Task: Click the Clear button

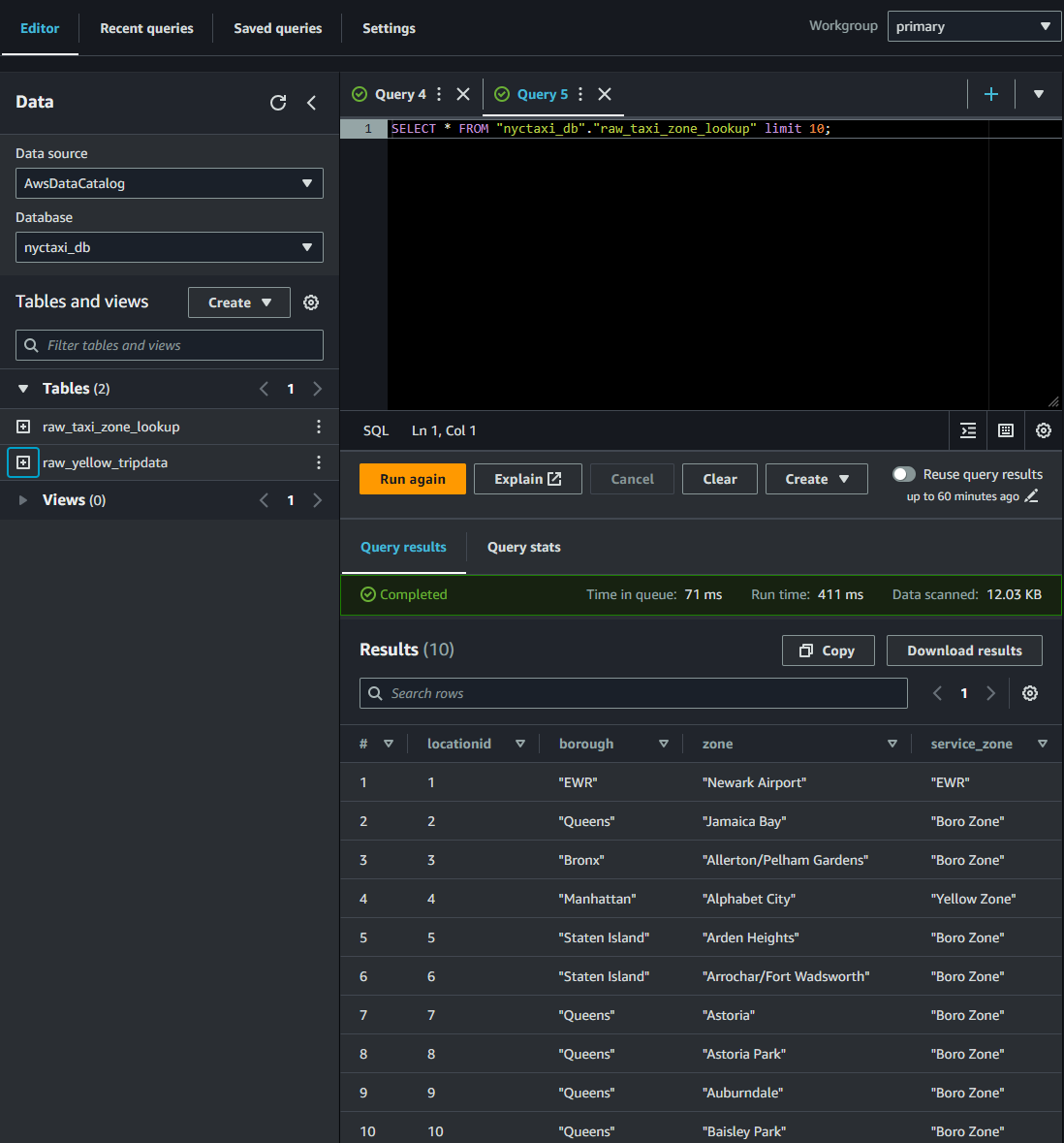Action: pyautogui.click(x=719, y=479)
